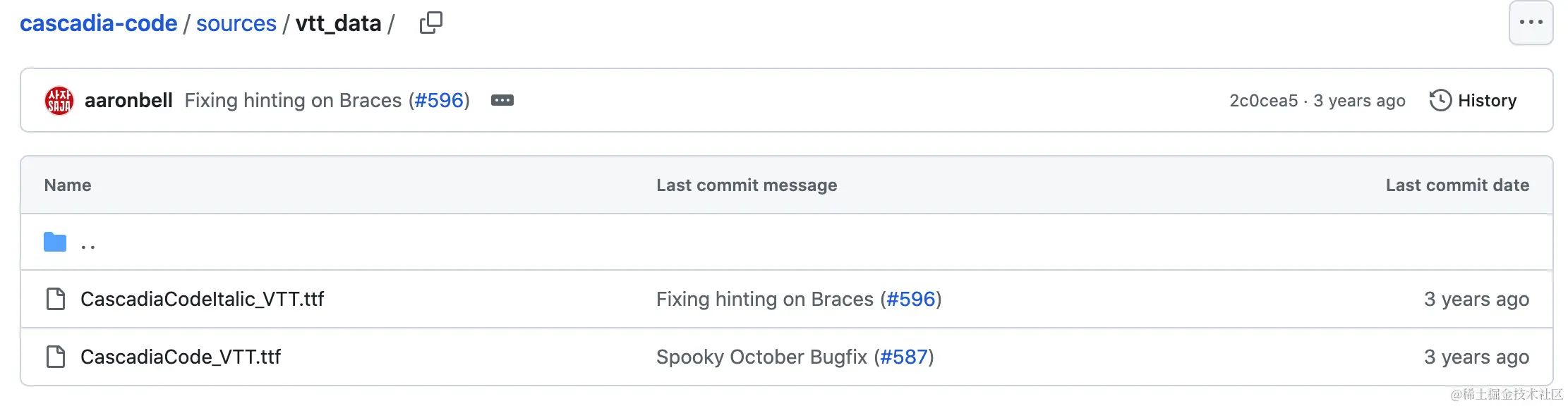Click file icon beside CascadiaCodeItalic_VTT.ttf
The image size is (1568, 406).
point(56,299)
